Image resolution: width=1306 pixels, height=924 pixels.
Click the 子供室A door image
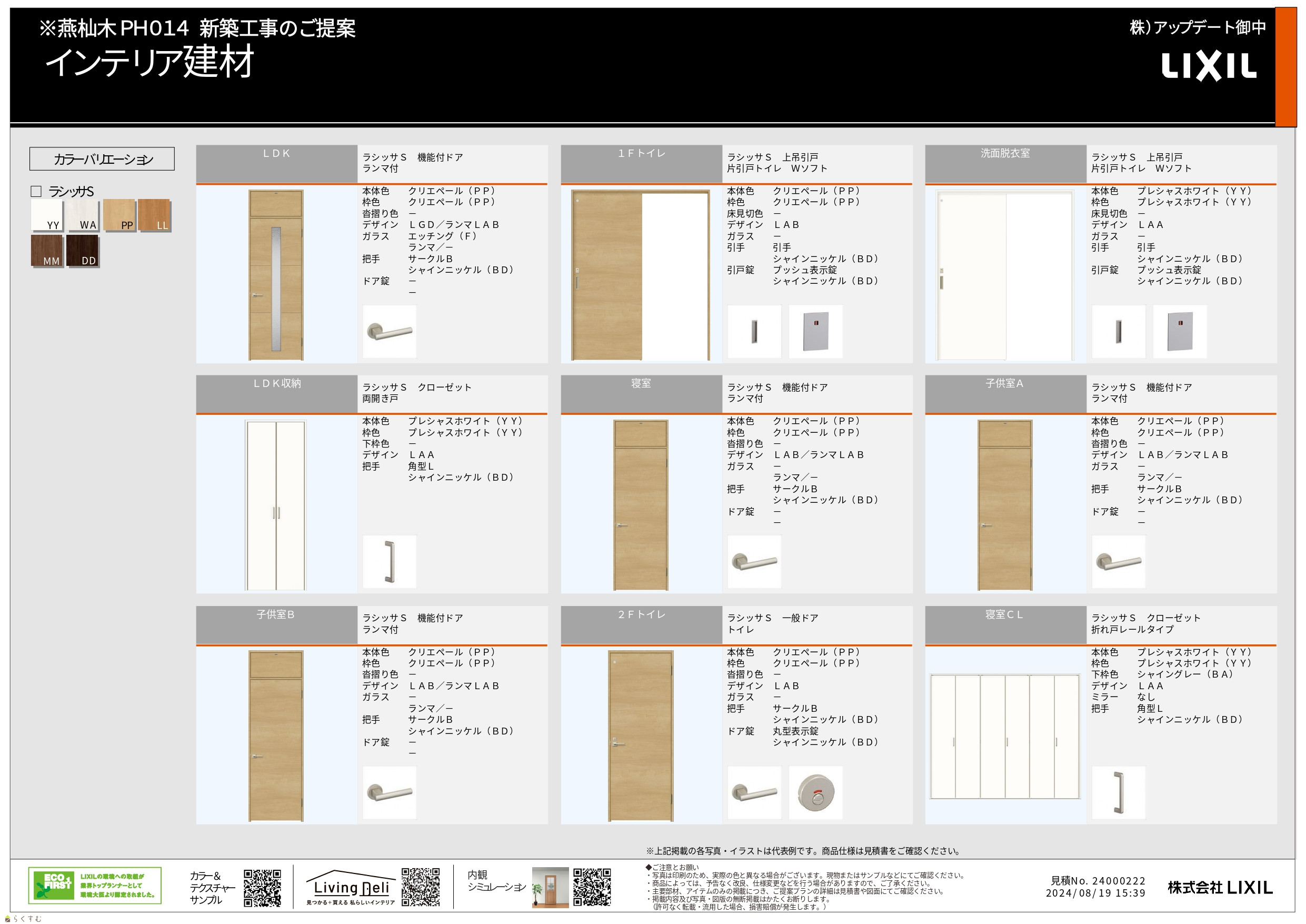click(1004, 505)
